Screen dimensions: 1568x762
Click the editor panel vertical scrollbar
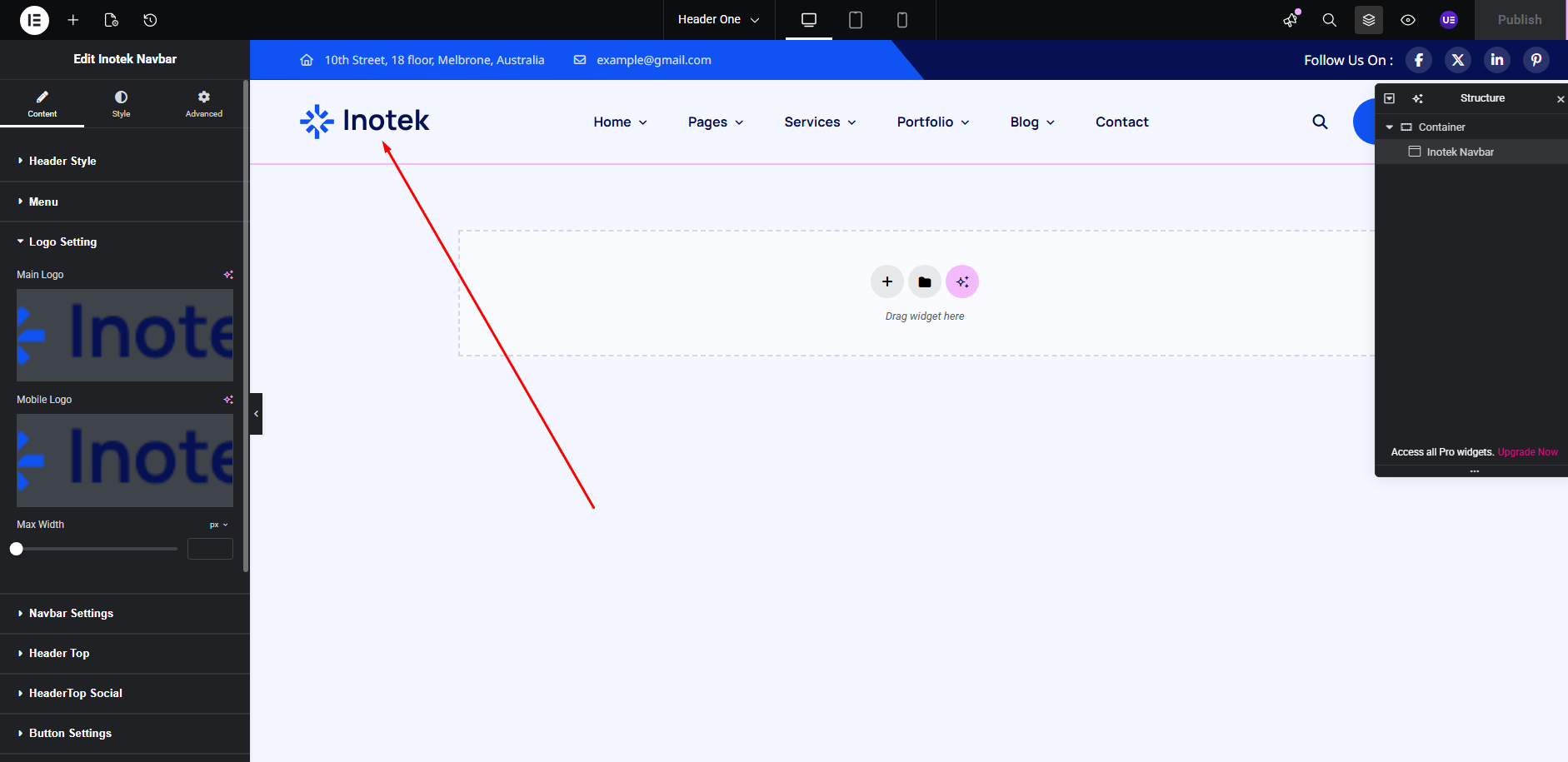246,326
